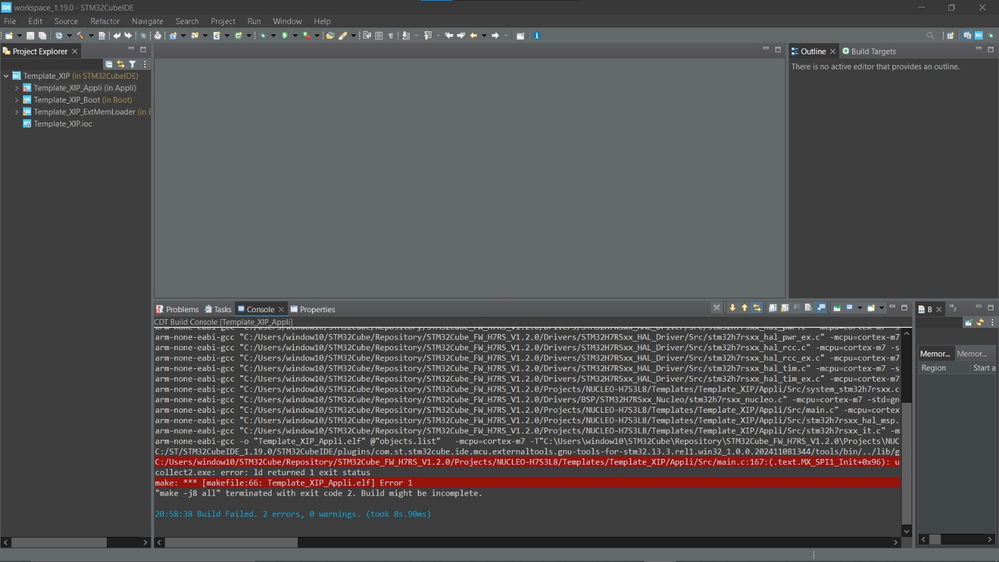Toggle Word Wrap in console toolbar

(x=797, y=308)
